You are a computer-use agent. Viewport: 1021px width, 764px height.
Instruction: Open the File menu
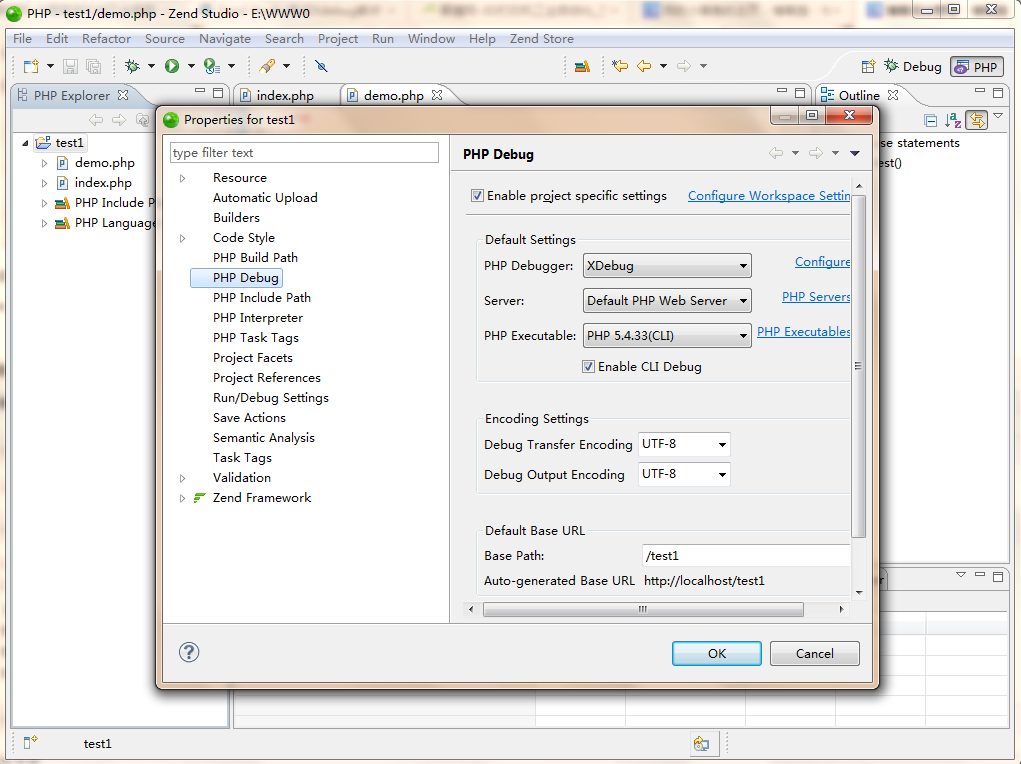coord(22,38)
